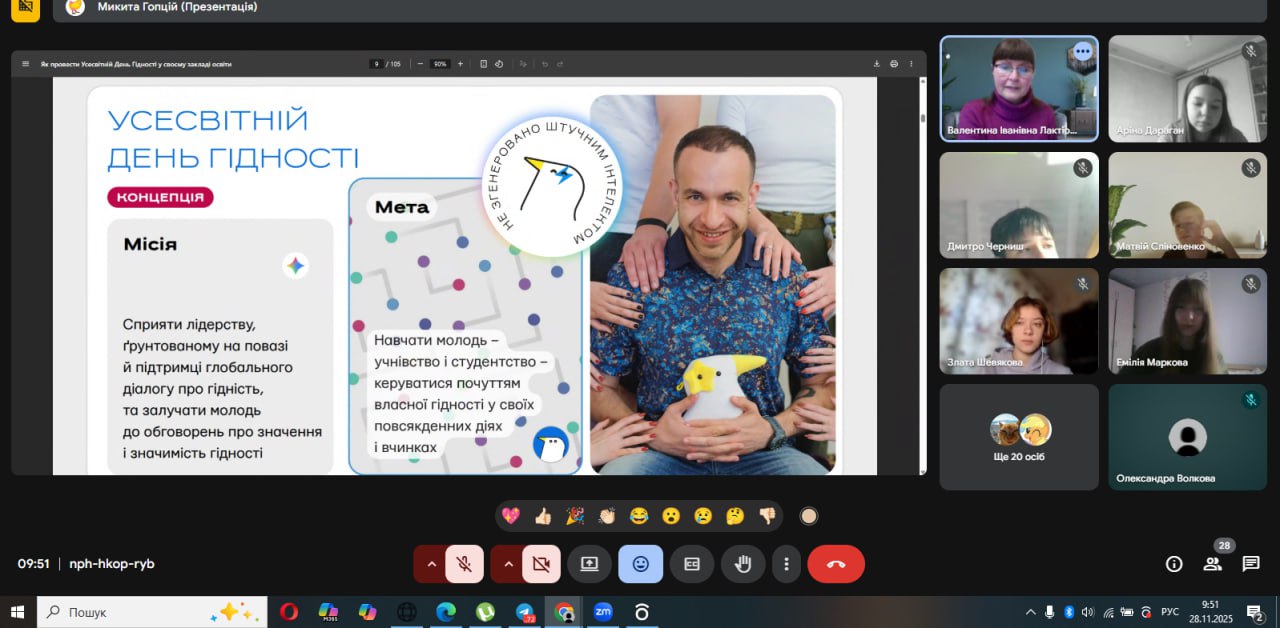
Task: Close the emoji reactions panel
Action: tap(640, 564)
